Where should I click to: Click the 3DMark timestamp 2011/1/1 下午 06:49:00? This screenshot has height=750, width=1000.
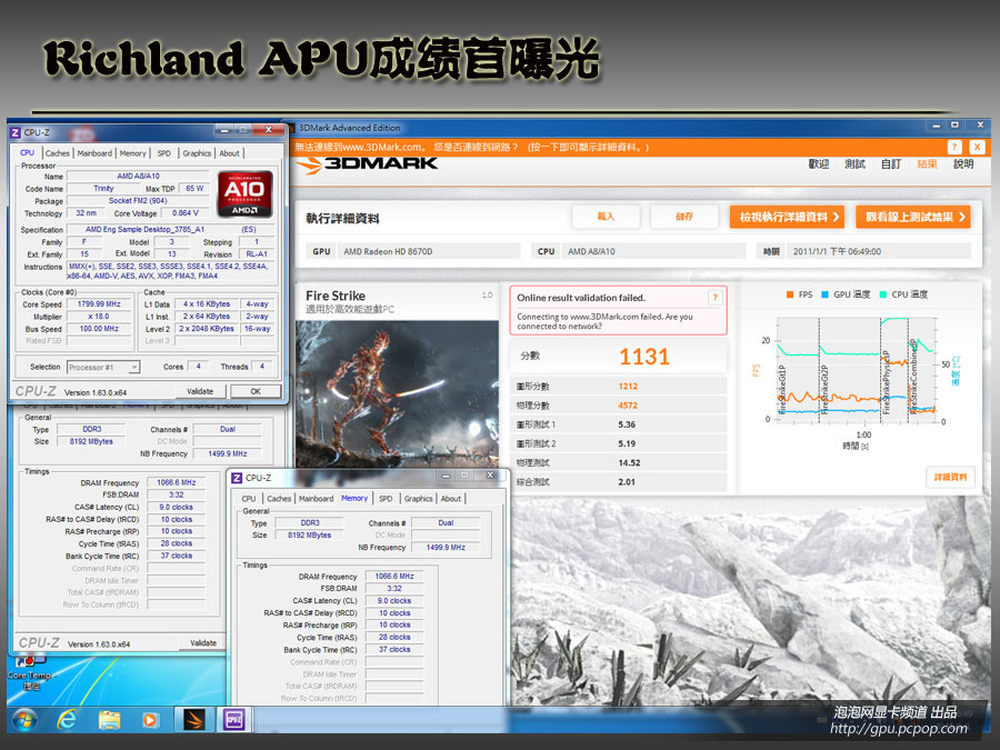click(837, 251)
